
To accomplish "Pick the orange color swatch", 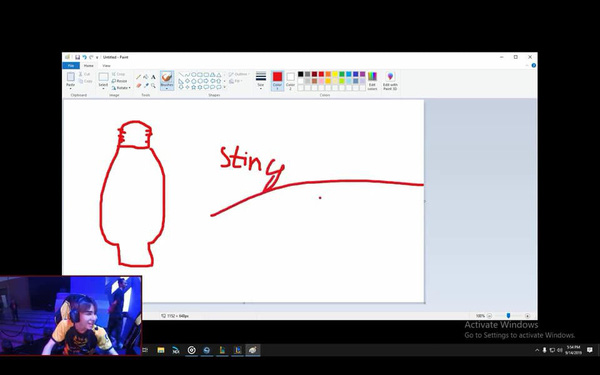I will pyautogui.click(x=328, y=74).
